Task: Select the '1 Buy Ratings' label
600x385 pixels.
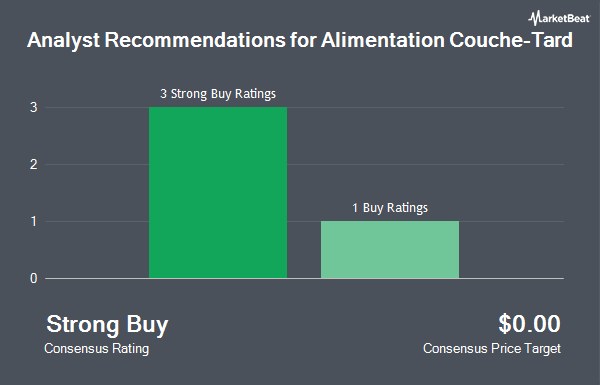Action: 390,208
